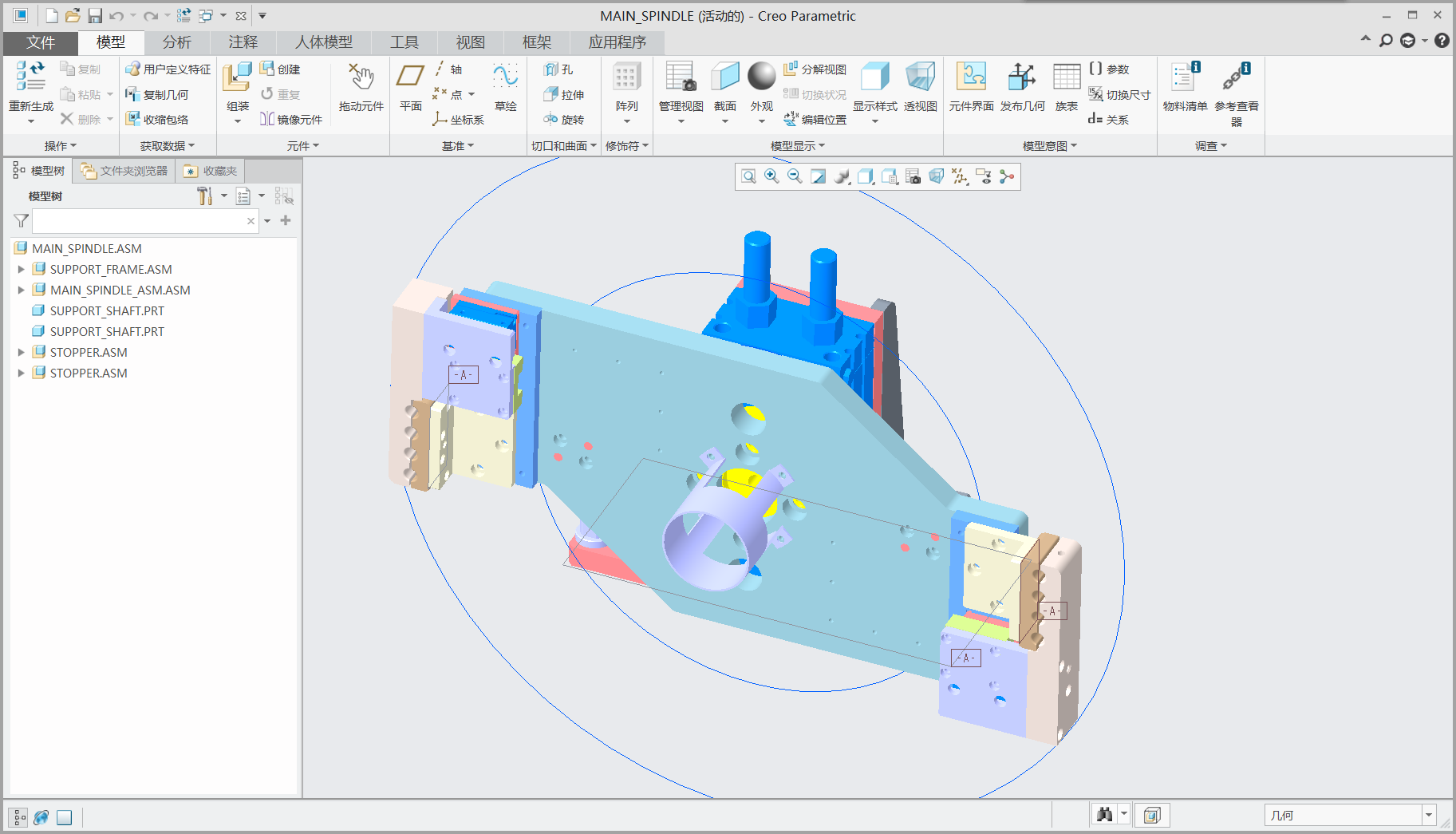Toggle Perspective View (透视图)
Image resolution: width=1456 pixels, height=834 pixels.
[x=920, y=77]
